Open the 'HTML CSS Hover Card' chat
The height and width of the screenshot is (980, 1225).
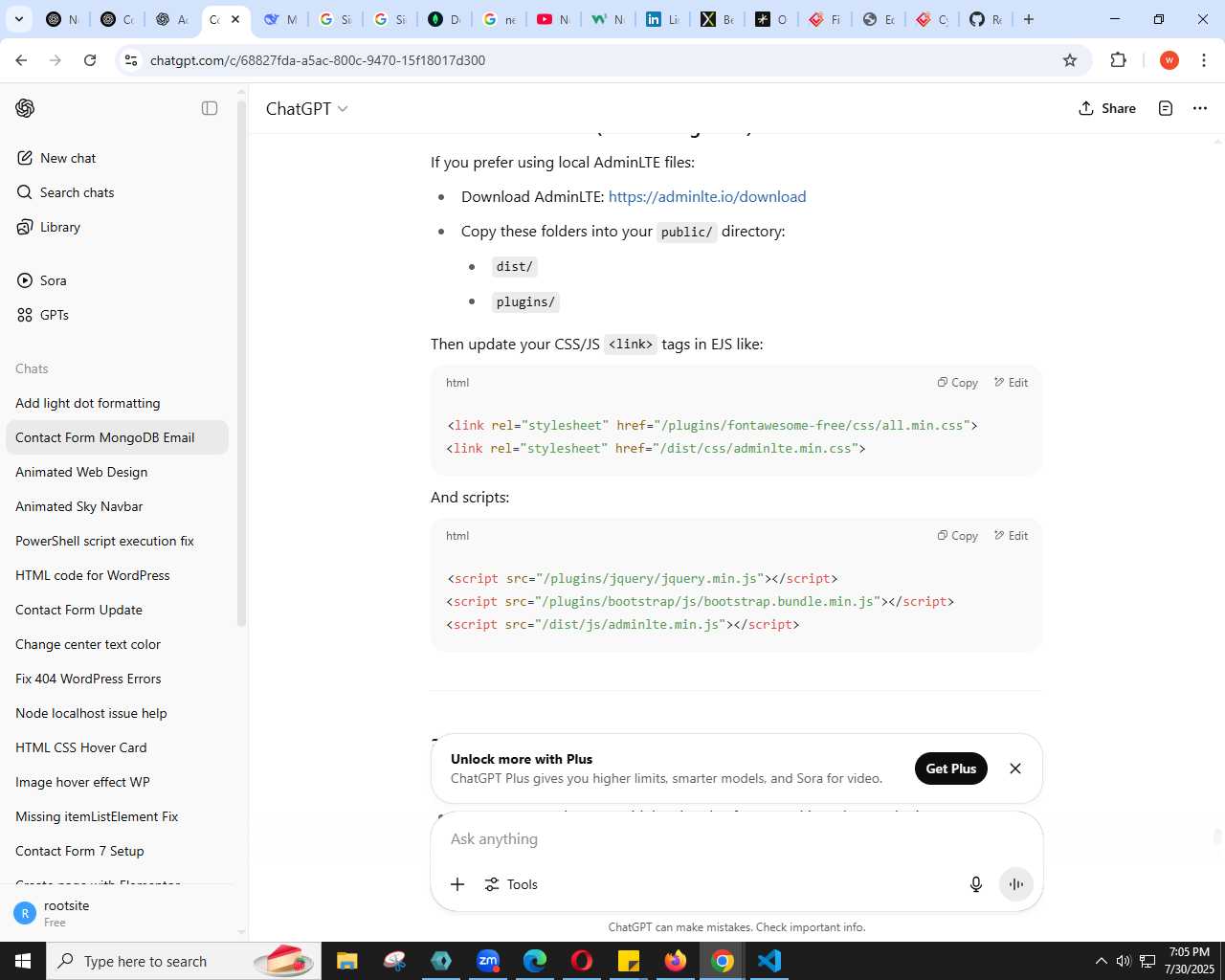117,747
